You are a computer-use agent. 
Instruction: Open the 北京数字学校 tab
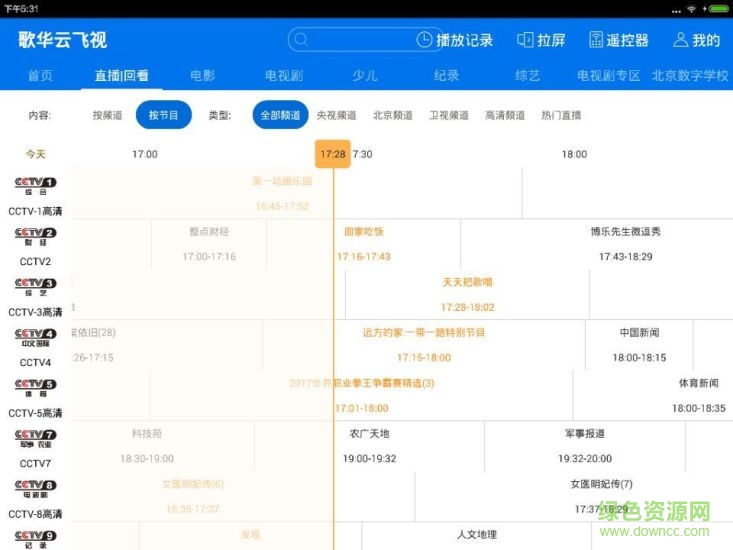[x=690, y=75]
